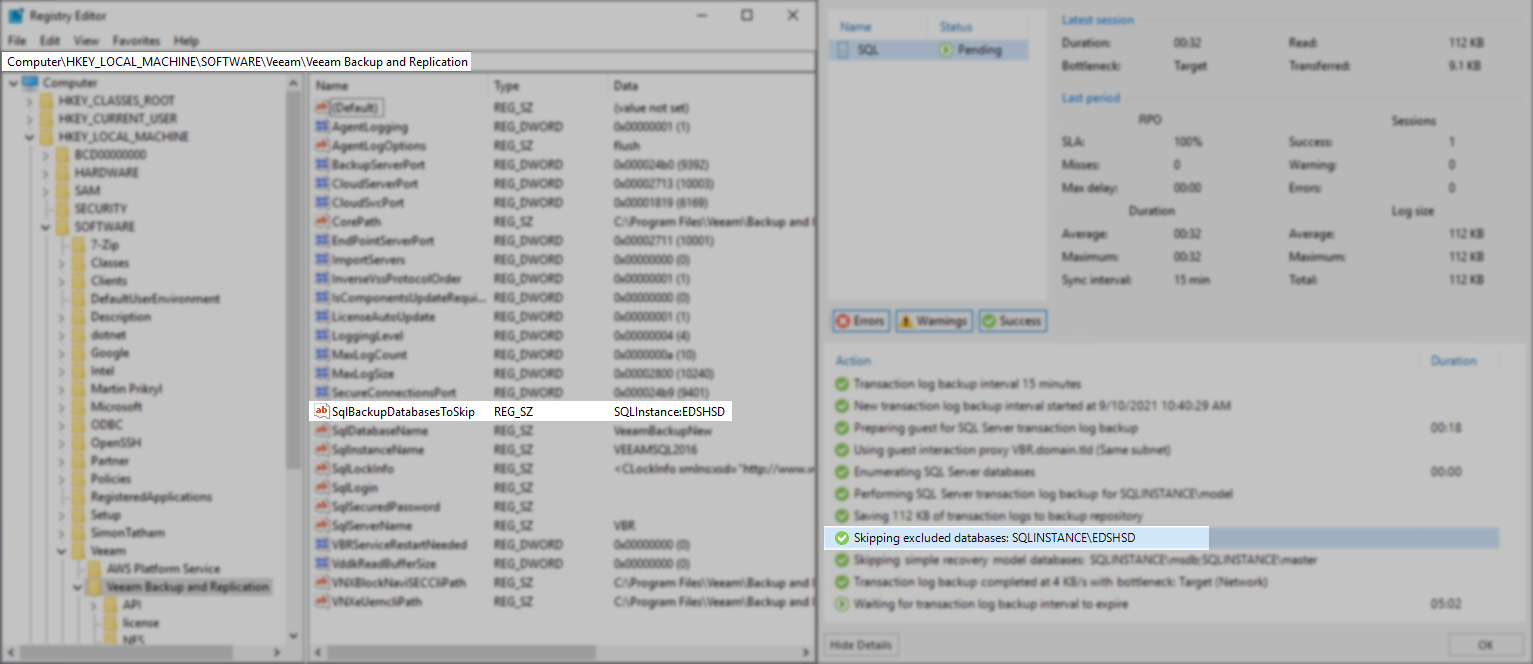1533x664 pixels.
Task: Select the SecureConnectionsPort value name
Action: point(394,393)
